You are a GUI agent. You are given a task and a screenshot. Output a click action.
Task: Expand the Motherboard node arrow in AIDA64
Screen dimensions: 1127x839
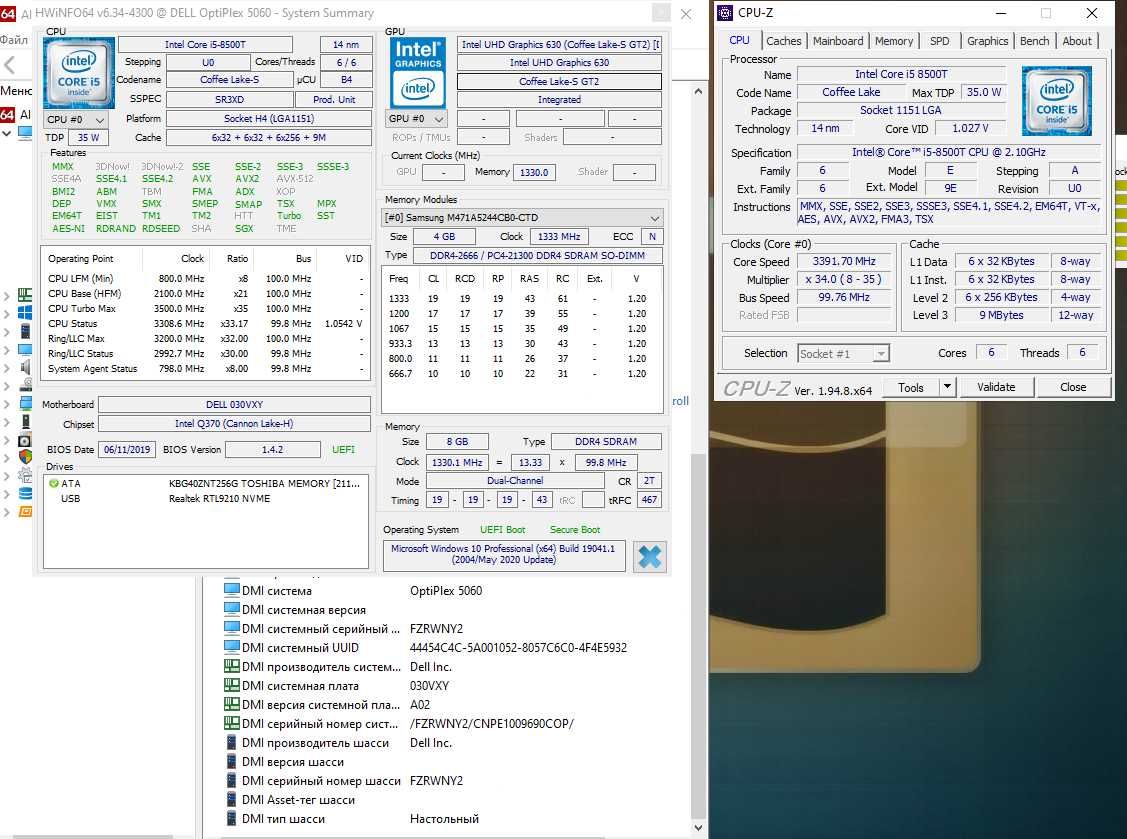(6, 295)
